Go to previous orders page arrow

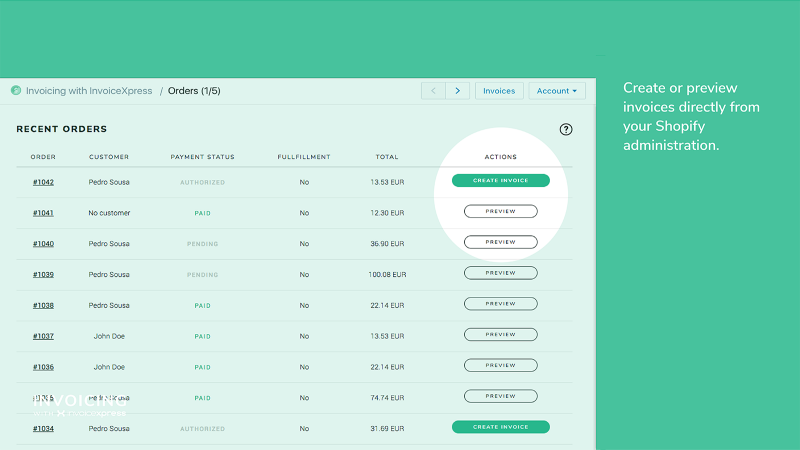click(433, 91)
